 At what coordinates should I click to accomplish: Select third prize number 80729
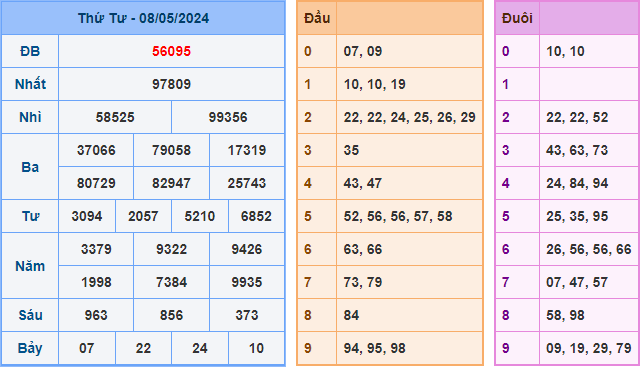tap(96, 183)
